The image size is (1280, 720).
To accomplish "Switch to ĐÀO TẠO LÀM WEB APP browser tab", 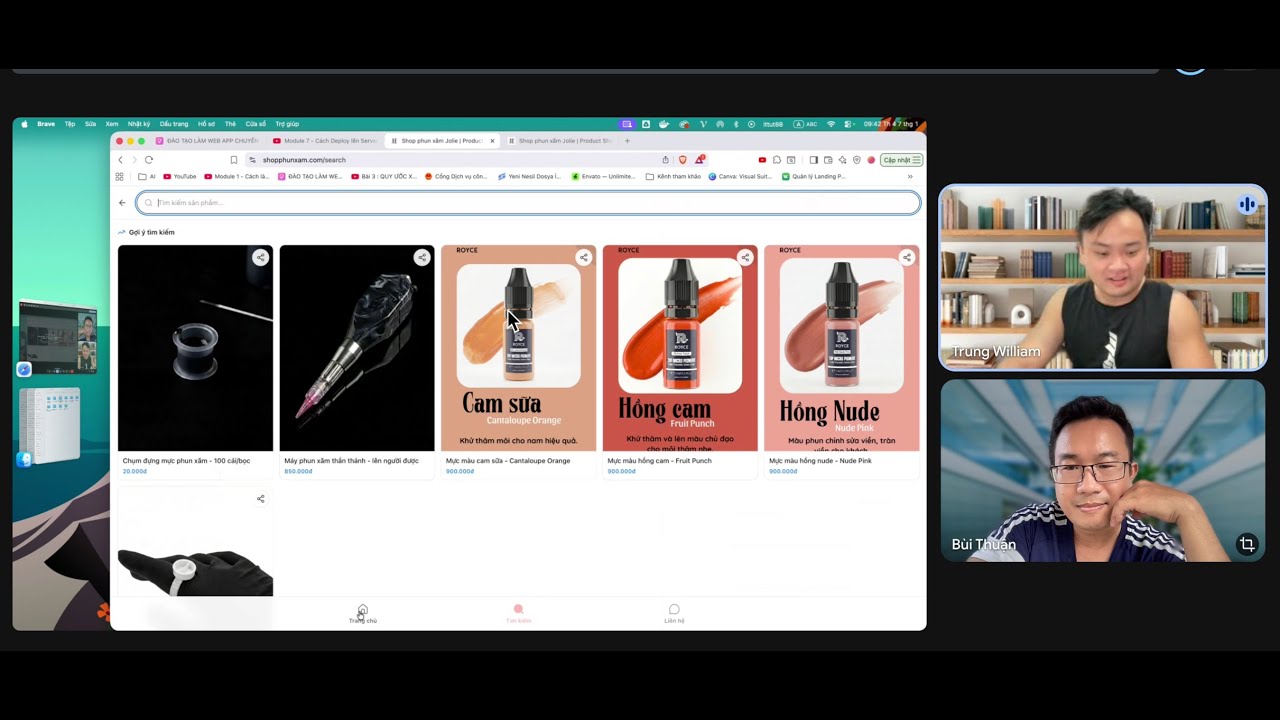I will pos(207,141).
